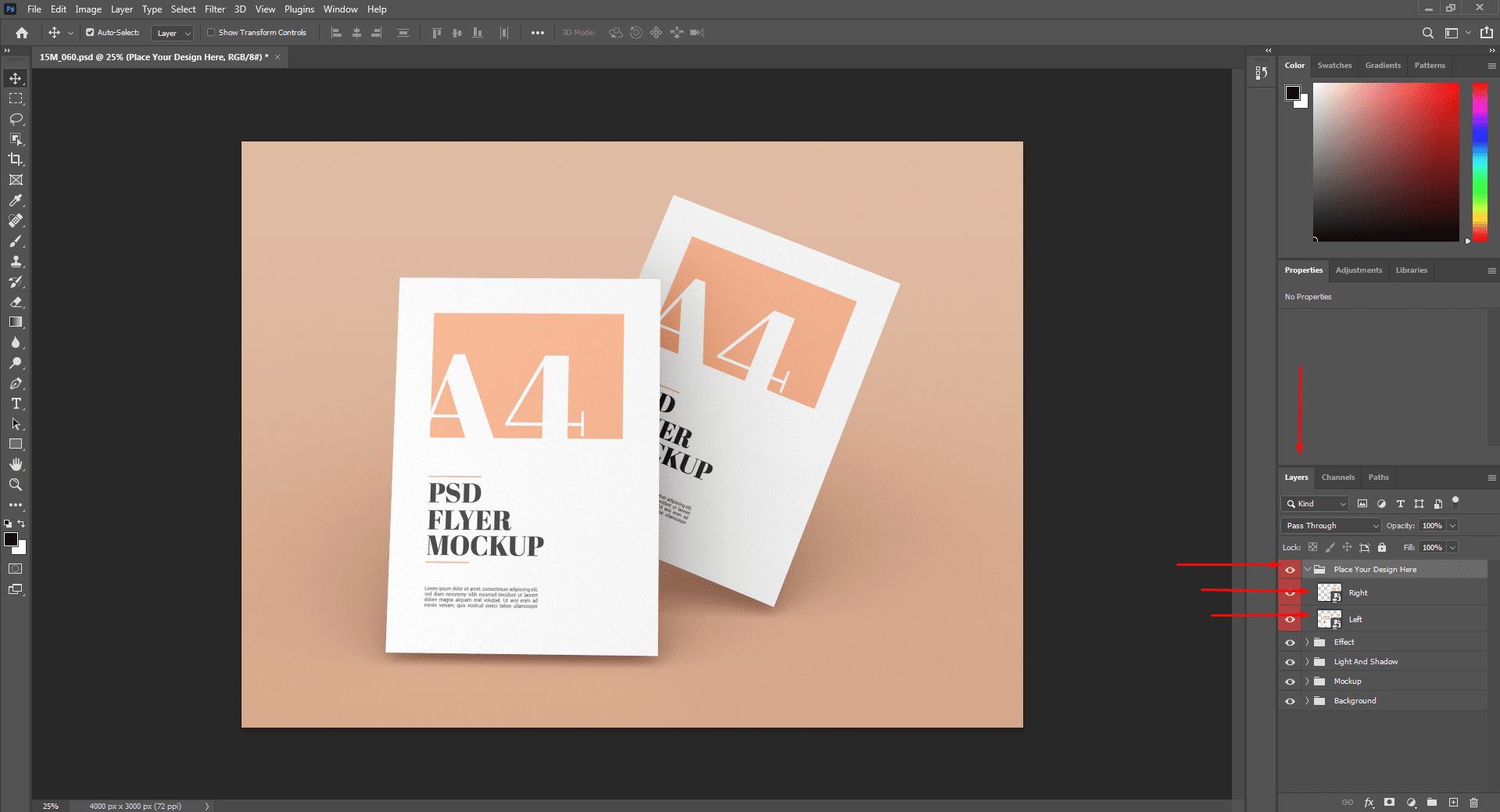This screenshot has width=1500, height=812.
Task: Switch to the Channels tab
Action: [1337, 478]
